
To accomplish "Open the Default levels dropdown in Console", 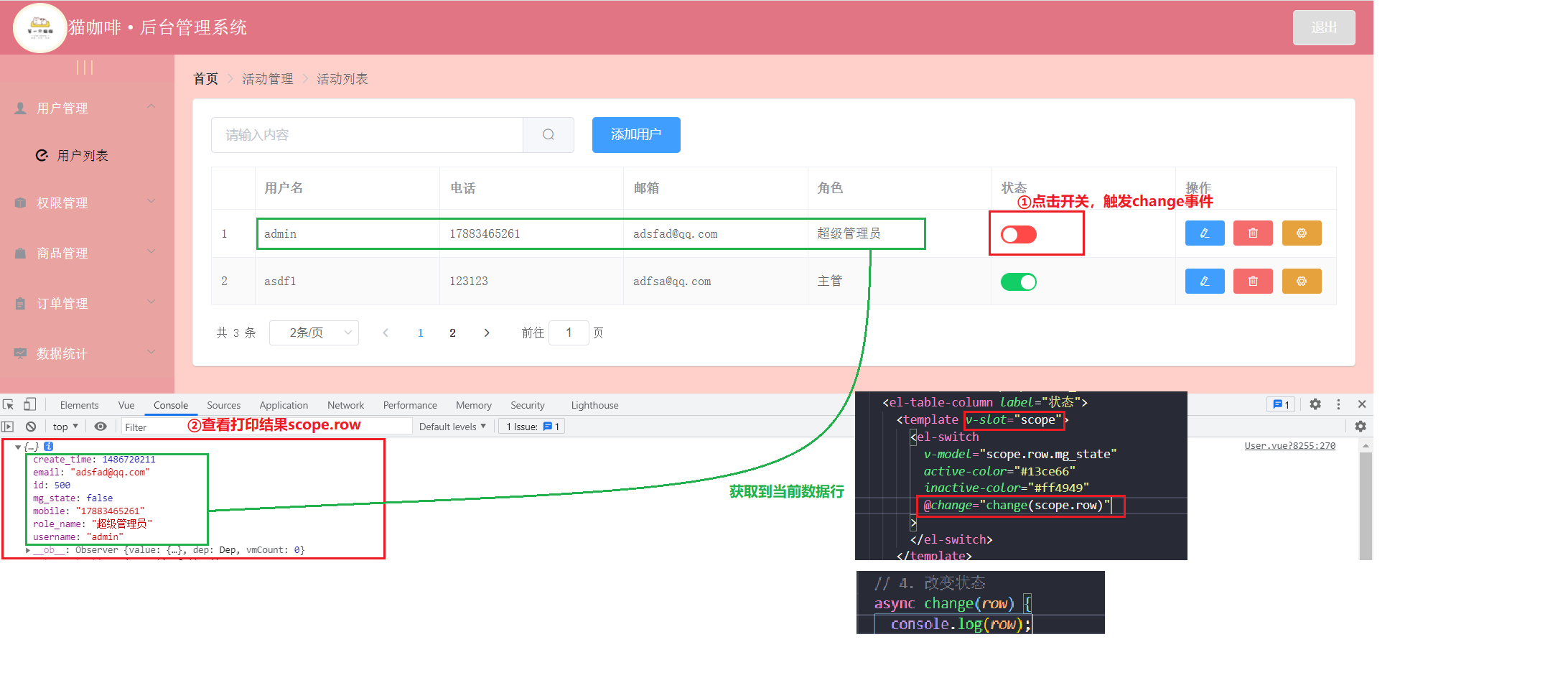I will click(x=452, y=426).
